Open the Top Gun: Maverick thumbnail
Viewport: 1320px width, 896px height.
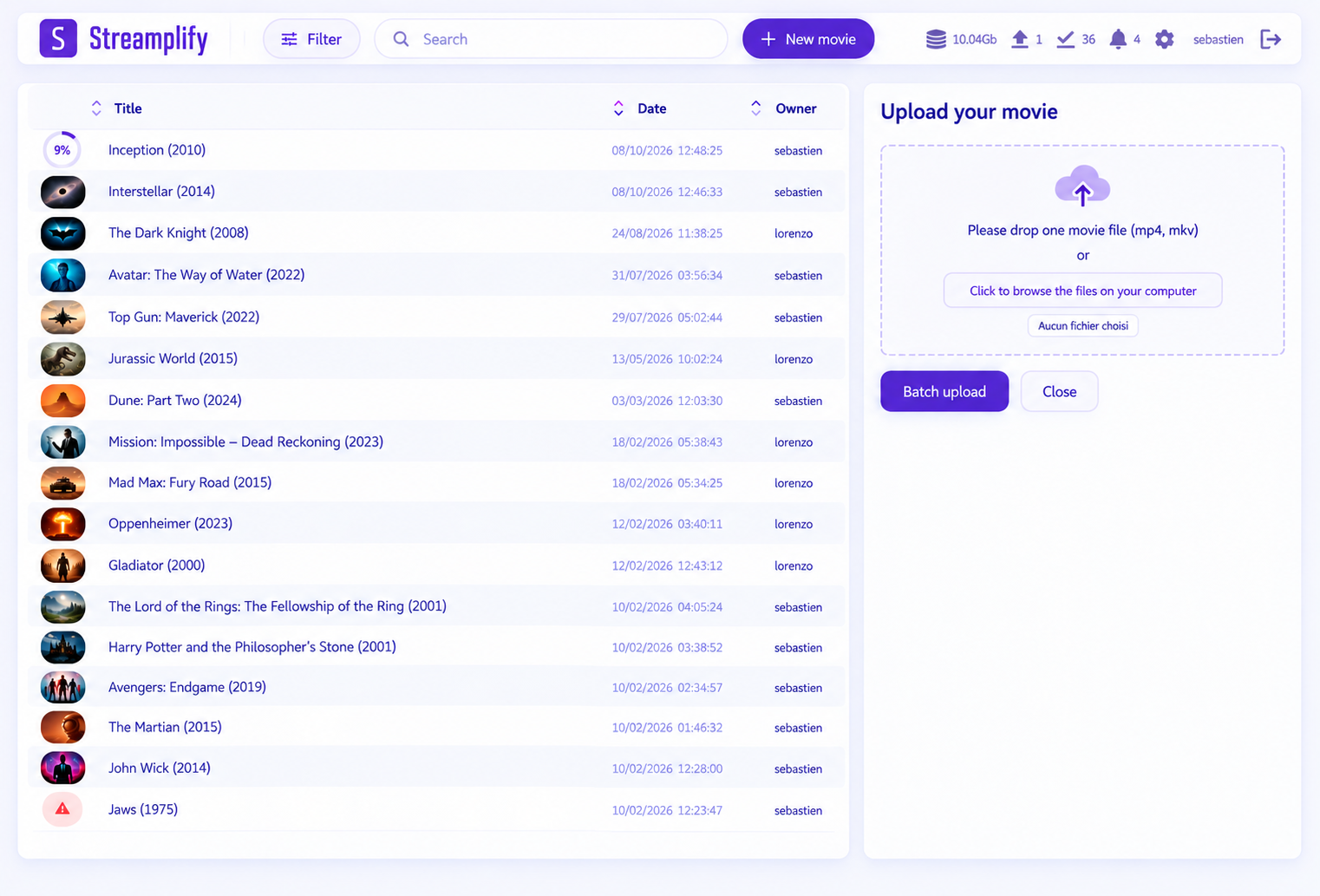(62, 317)
